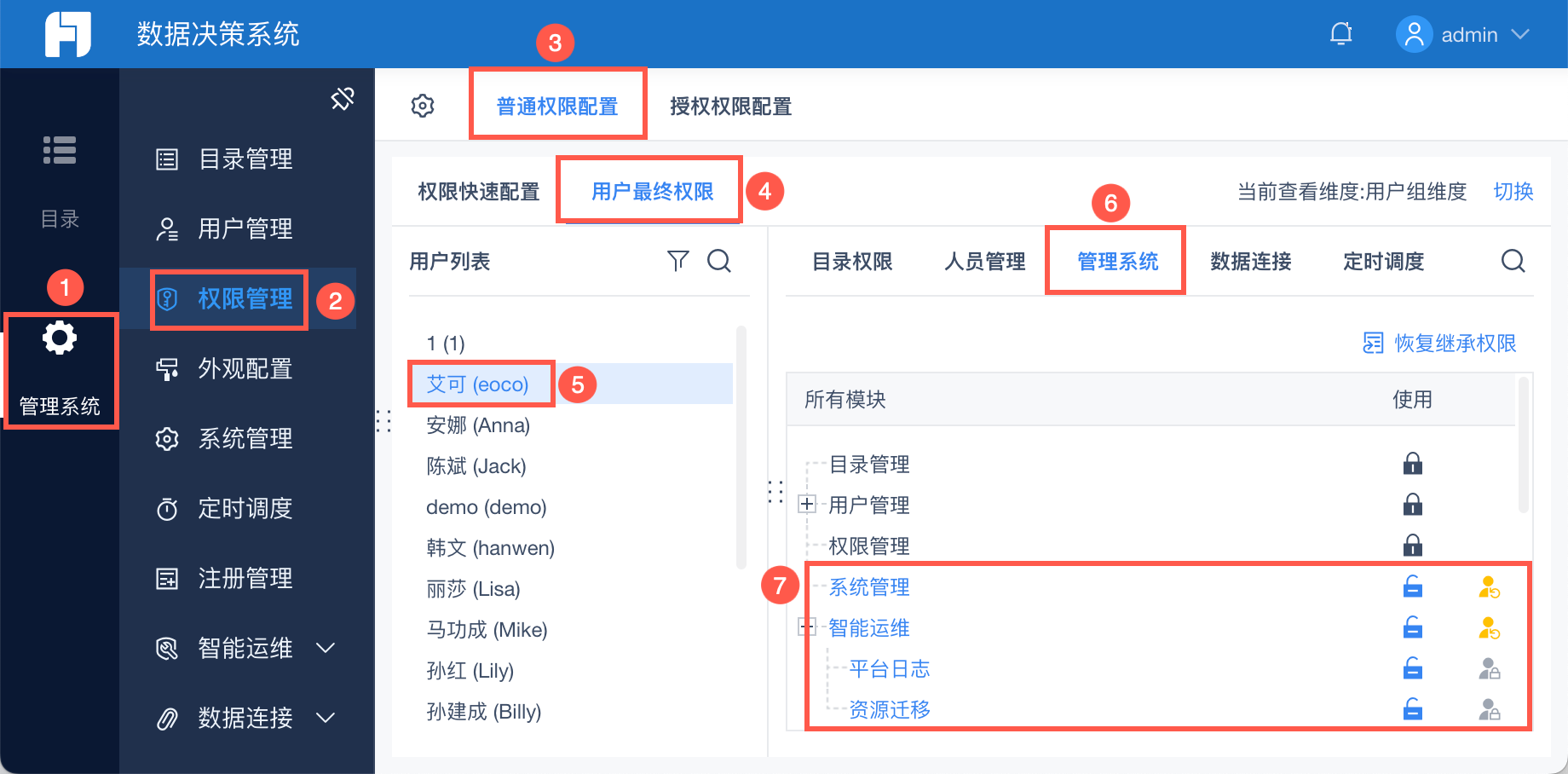Image resolution: width=1568 pixels, height=774 pixels.
Task: Toggle the 系统管理 unlocked permission icon
Action: 1412,586
